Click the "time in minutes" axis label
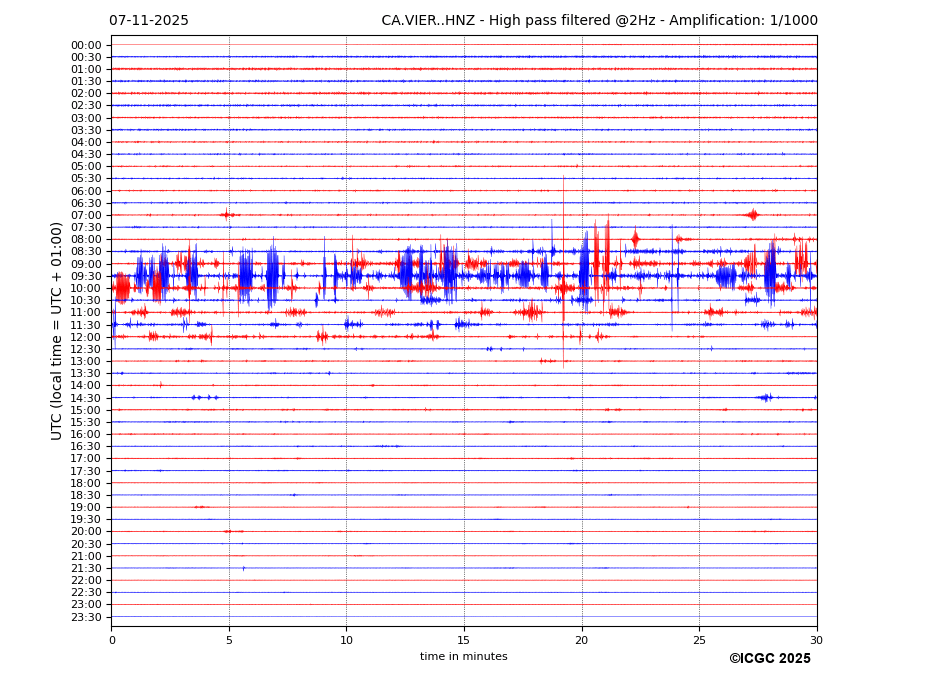Screen dimensions: 927x696 (463, 656)
